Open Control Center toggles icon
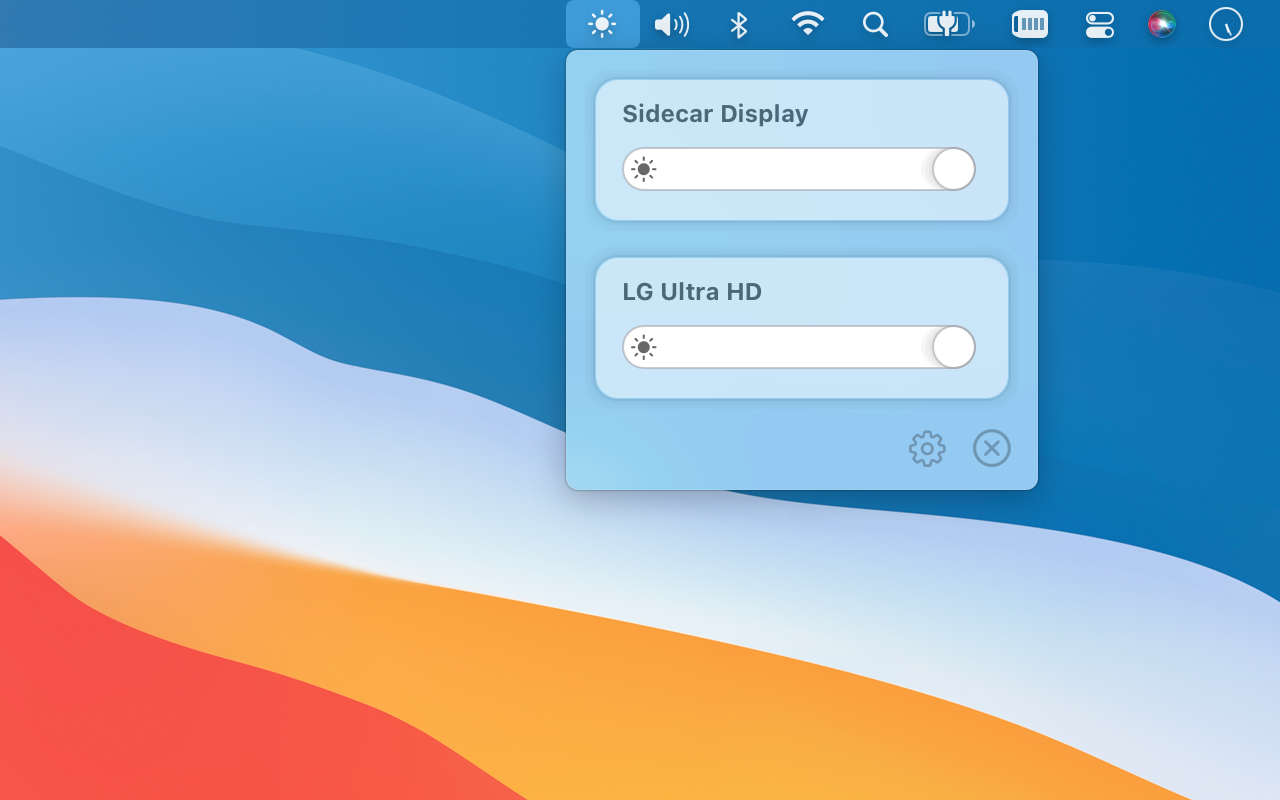 click(x=1099, y=24)
